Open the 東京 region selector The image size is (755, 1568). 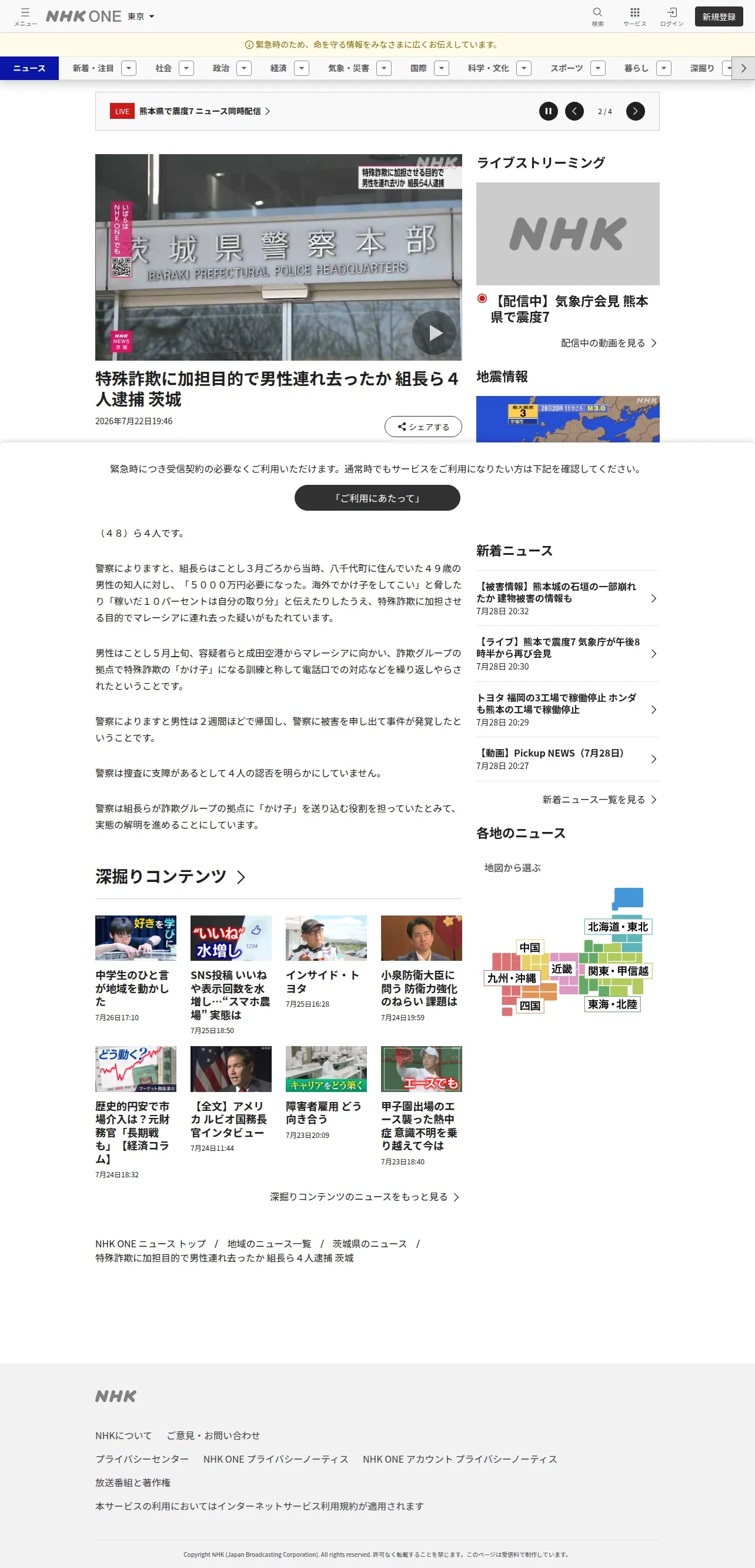(141, 16)
